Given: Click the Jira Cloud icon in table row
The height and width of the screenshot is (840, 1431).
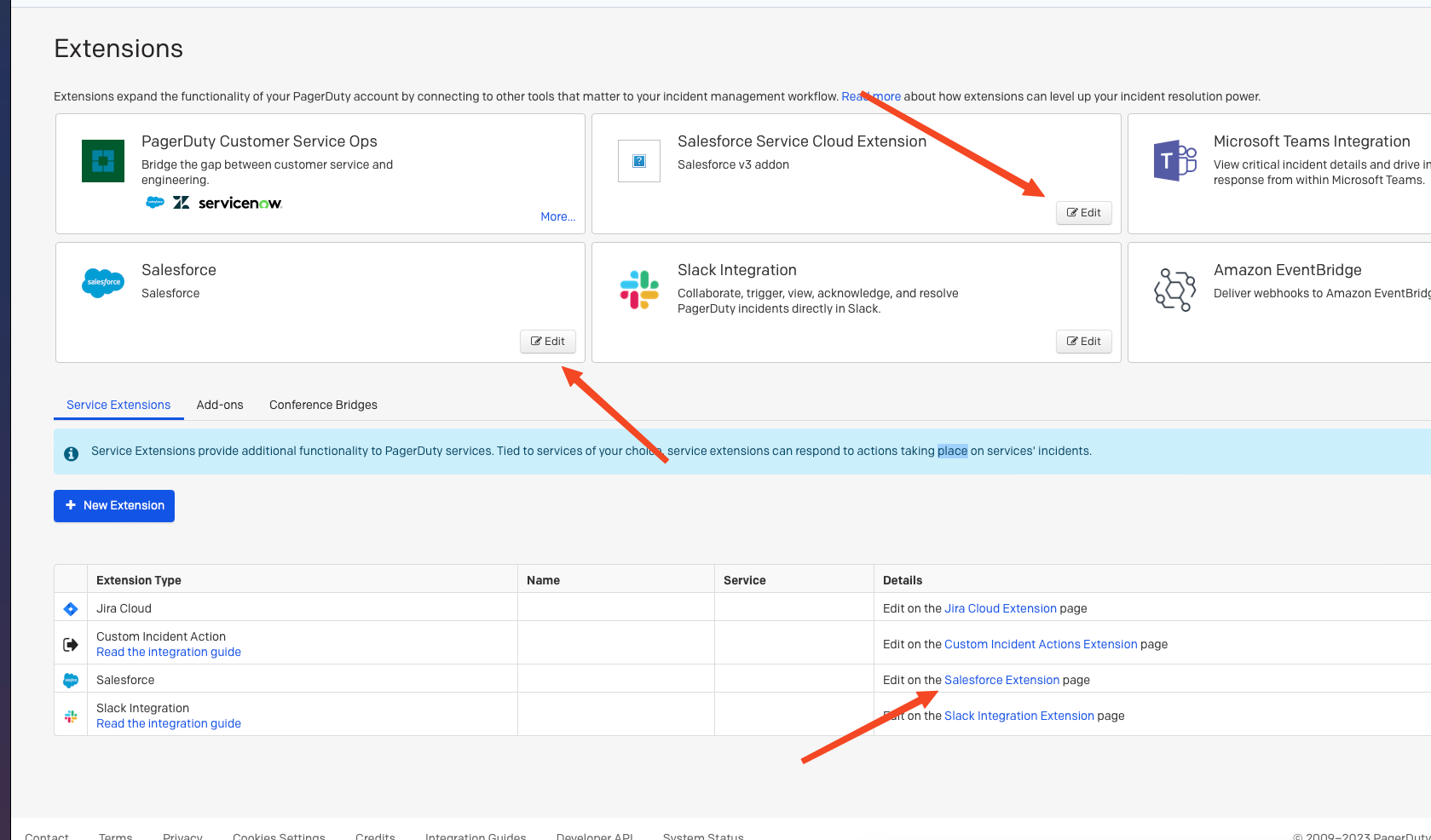Looking at the screenshot, I should pos(71,608).
